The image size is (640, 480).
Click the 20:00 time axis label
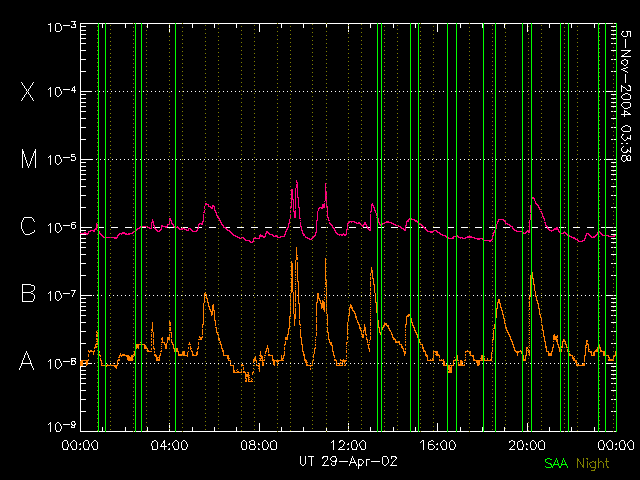[x=527, y=445]
